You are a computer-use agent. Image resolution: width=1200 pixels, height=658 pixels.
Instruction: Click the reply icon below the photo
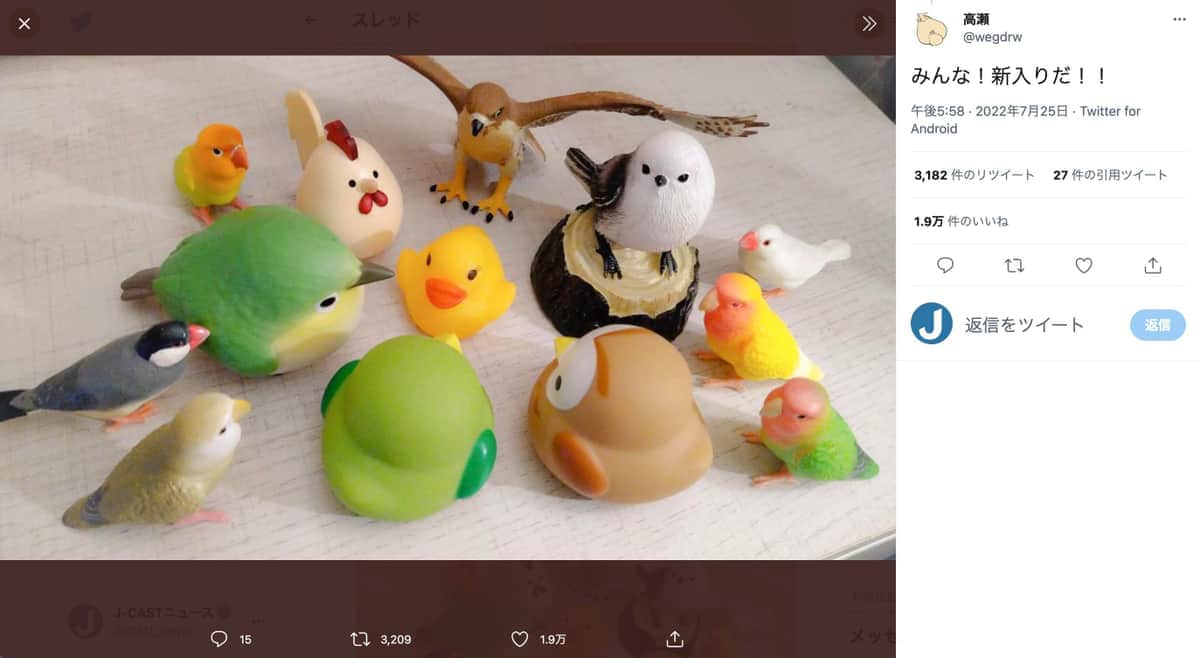pos(220,638)
